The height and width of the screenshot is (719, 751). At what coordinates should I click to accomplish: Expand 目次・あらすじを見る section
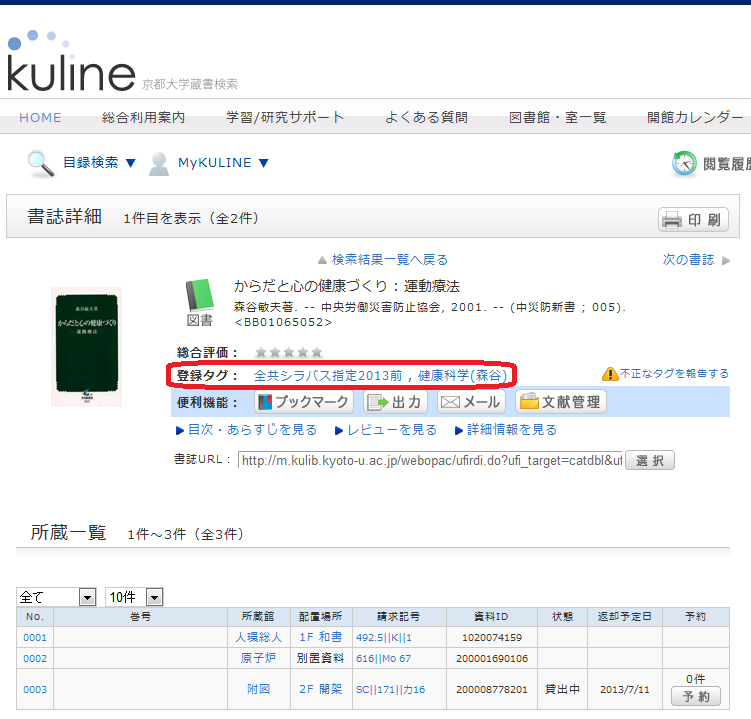pyautogui.click(x=247, y=430)
